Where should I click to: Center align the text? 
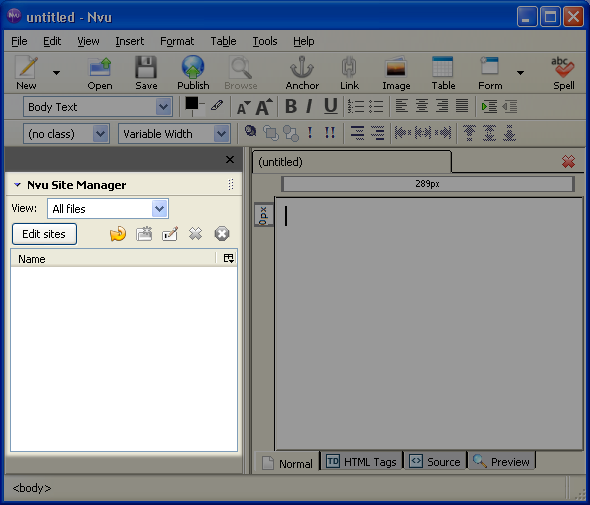pos(422,106)
